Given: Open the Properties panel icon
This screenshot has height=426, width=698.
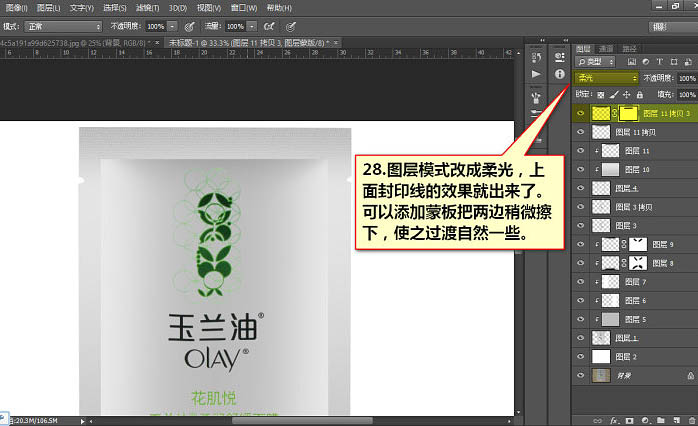Looking at the screenshot, I should tap(560, 57).
